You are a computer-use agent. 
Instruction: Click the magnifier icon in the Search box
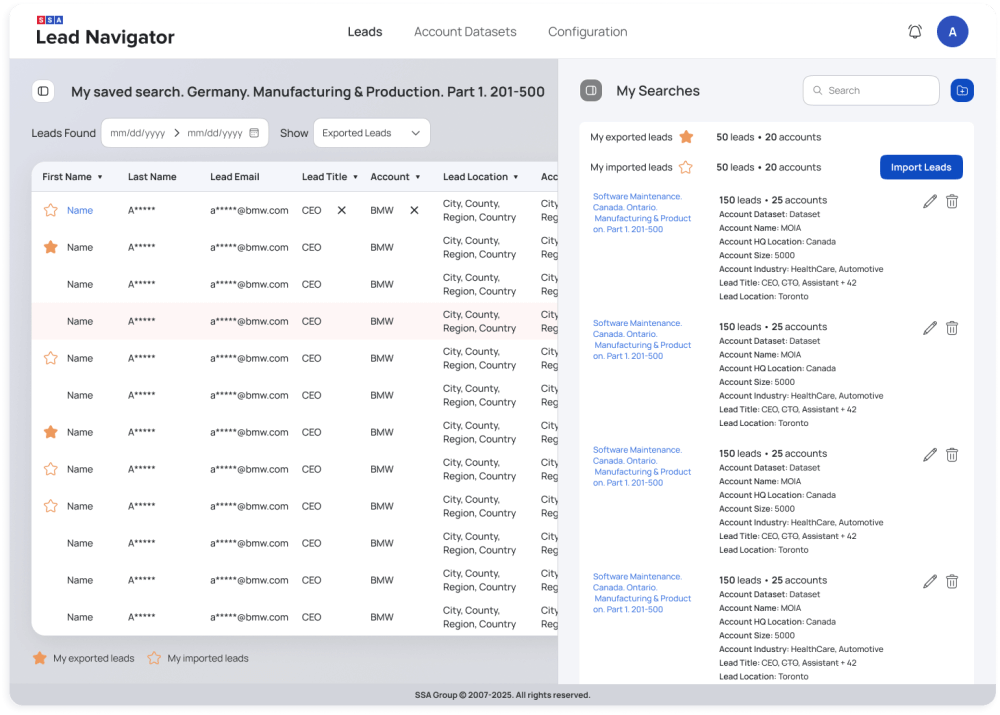818,91
